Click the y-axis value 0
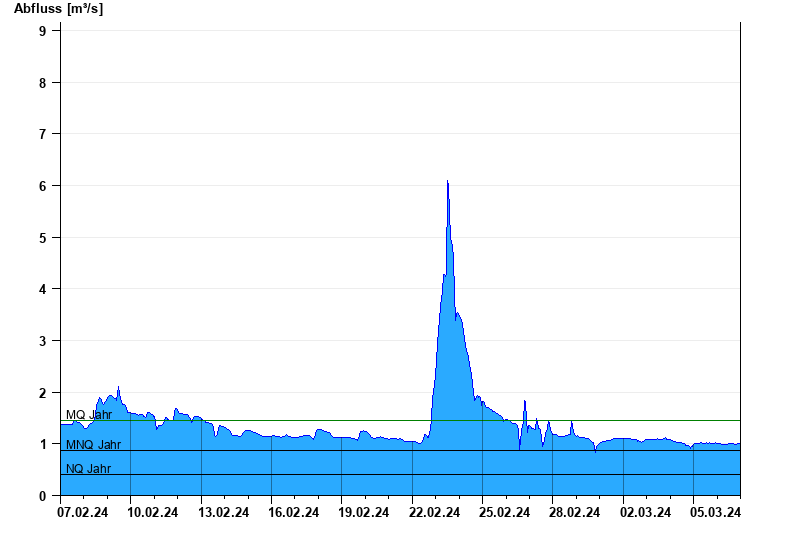Screen dimensions: 800x550 coord(42,496)
